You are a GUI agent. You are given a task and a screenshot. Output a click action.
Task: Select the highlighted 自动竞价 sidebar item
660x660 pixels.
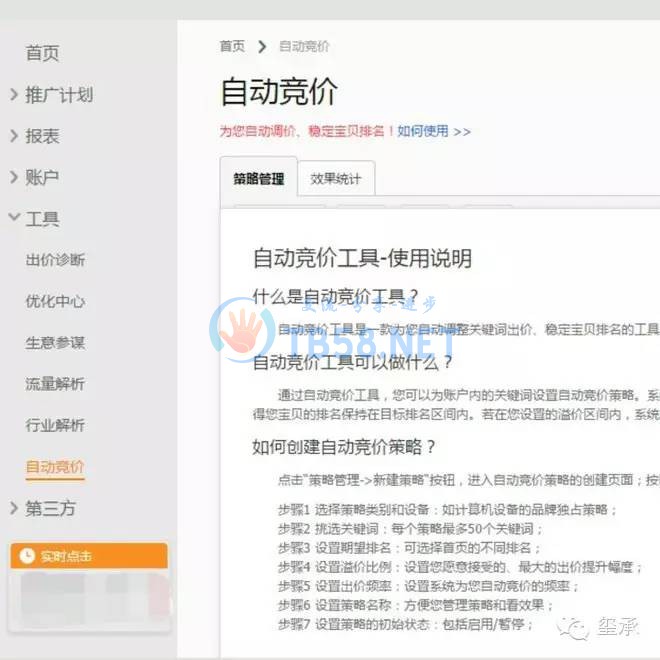[55, 467]
